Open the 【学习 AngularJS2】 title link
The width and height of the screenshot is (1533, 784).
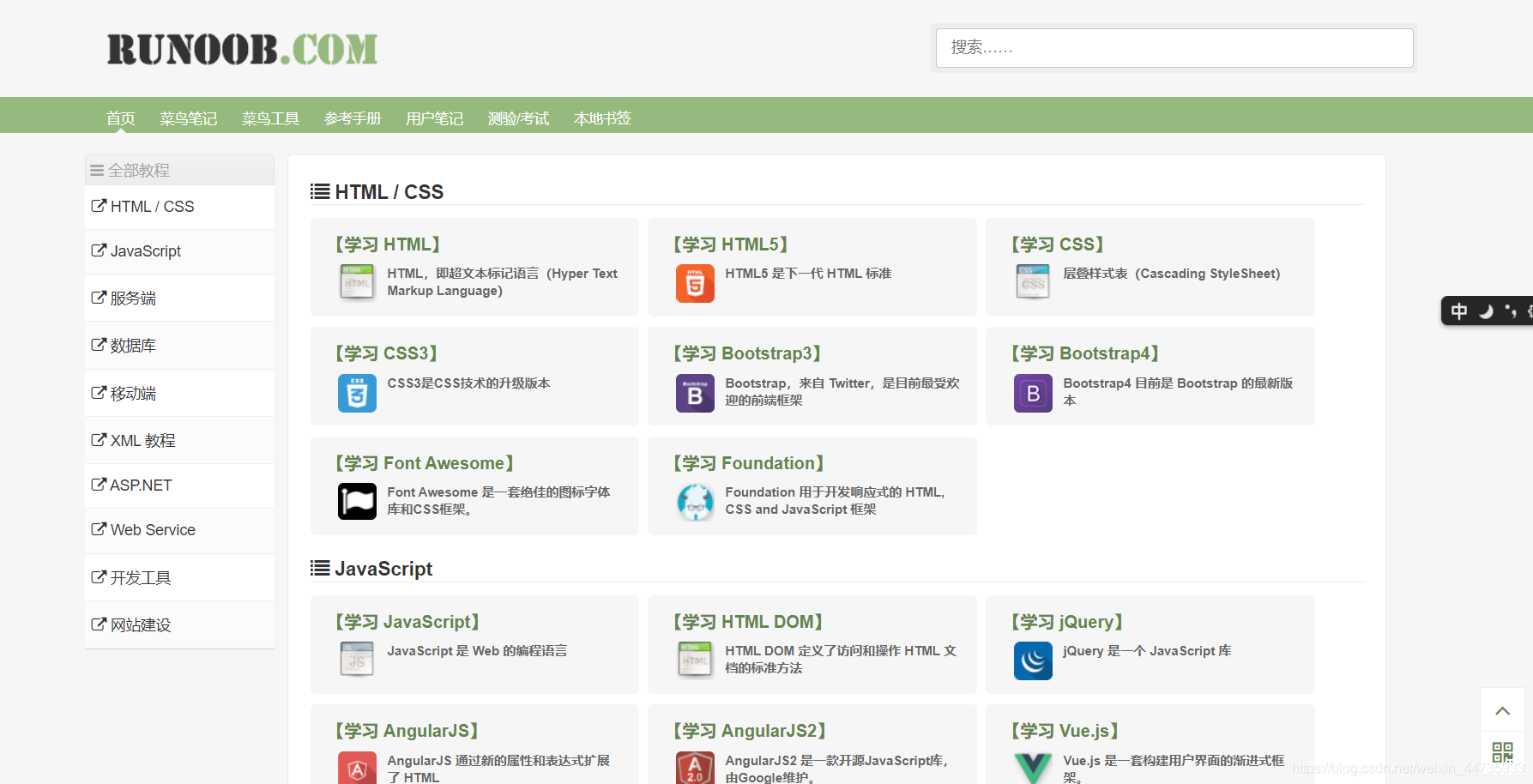(749, 731)
